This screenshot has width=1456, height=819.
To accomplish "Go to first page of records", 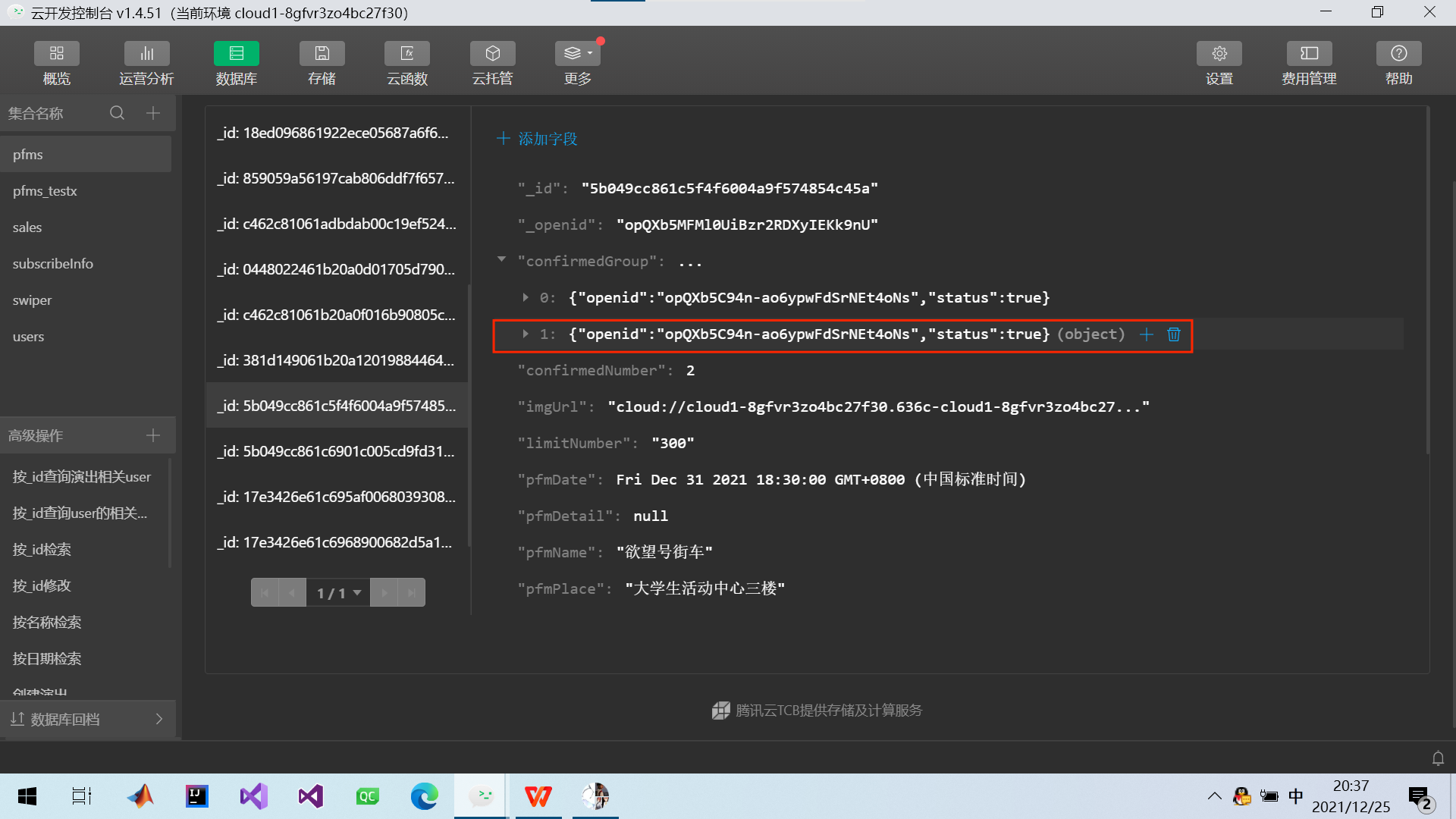I will (265, 592).
